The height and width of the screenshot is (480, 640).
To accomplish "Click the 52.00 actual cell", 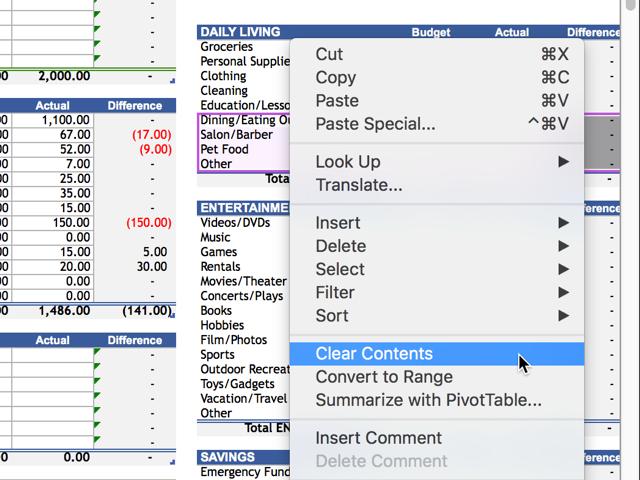I will click(x=53, y=149).
